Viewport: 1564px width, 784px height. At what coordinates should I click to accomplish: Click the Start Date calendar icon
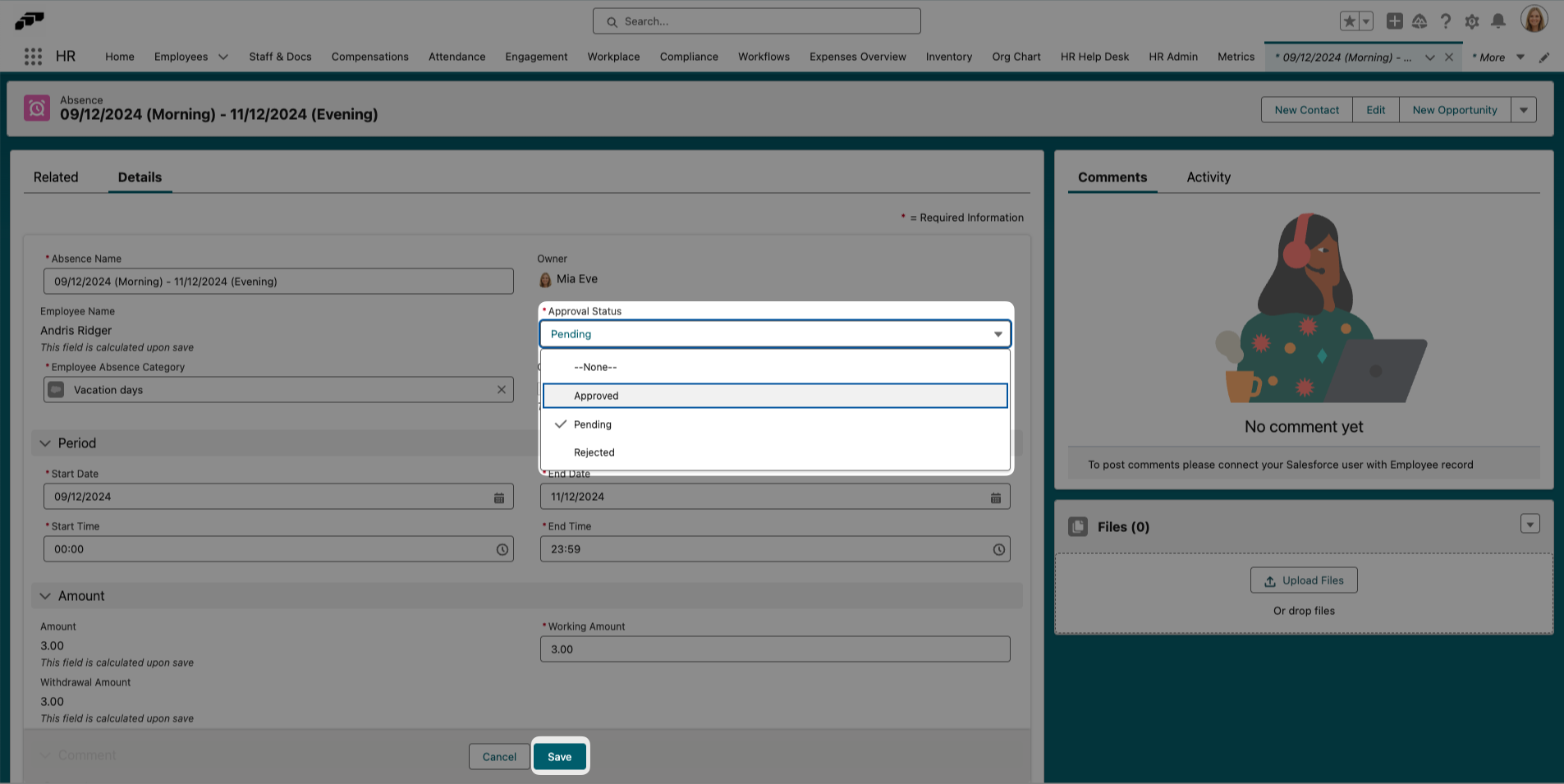coord(499,497)
